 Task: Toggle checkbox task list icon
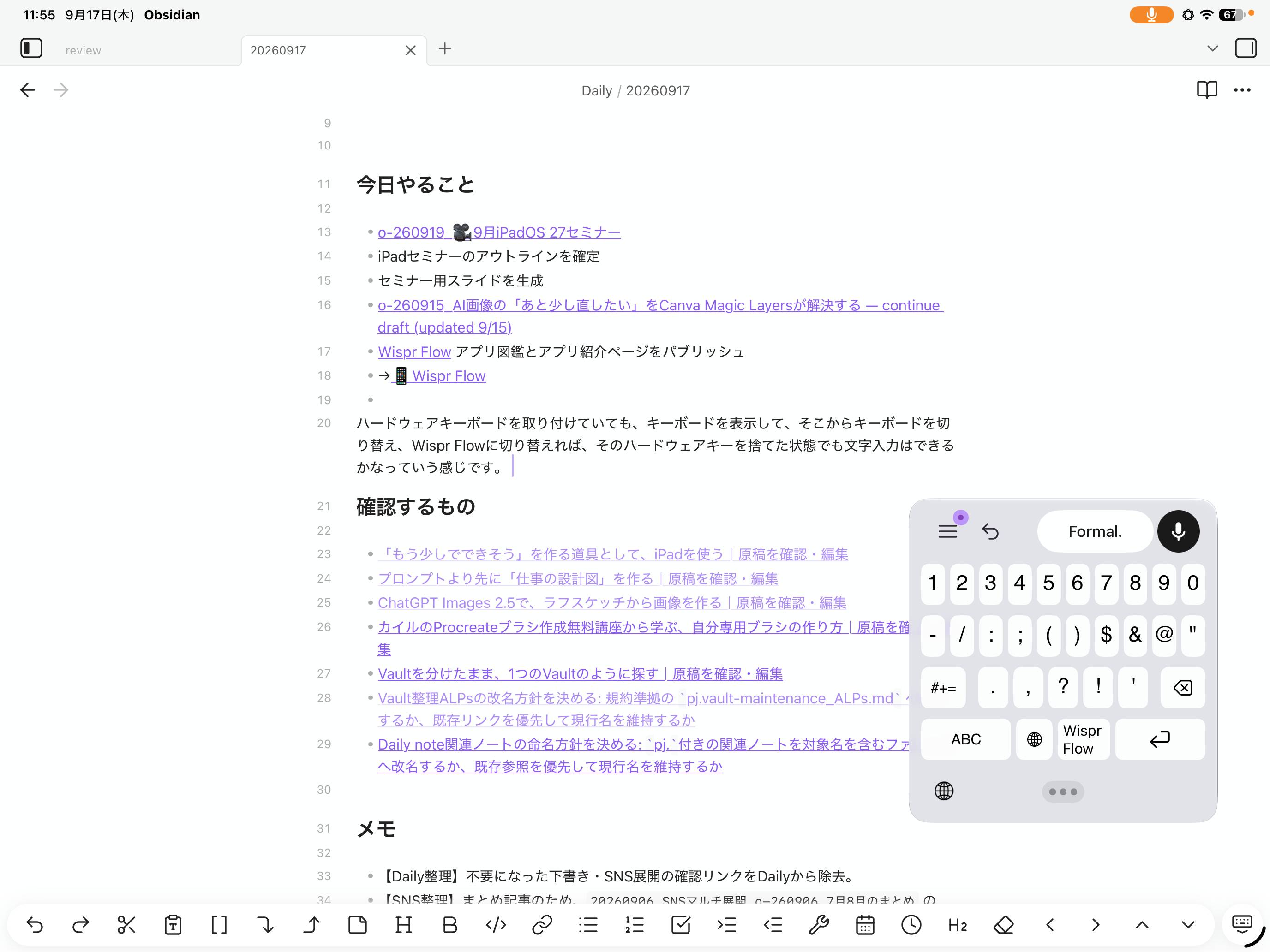point(680,925)
